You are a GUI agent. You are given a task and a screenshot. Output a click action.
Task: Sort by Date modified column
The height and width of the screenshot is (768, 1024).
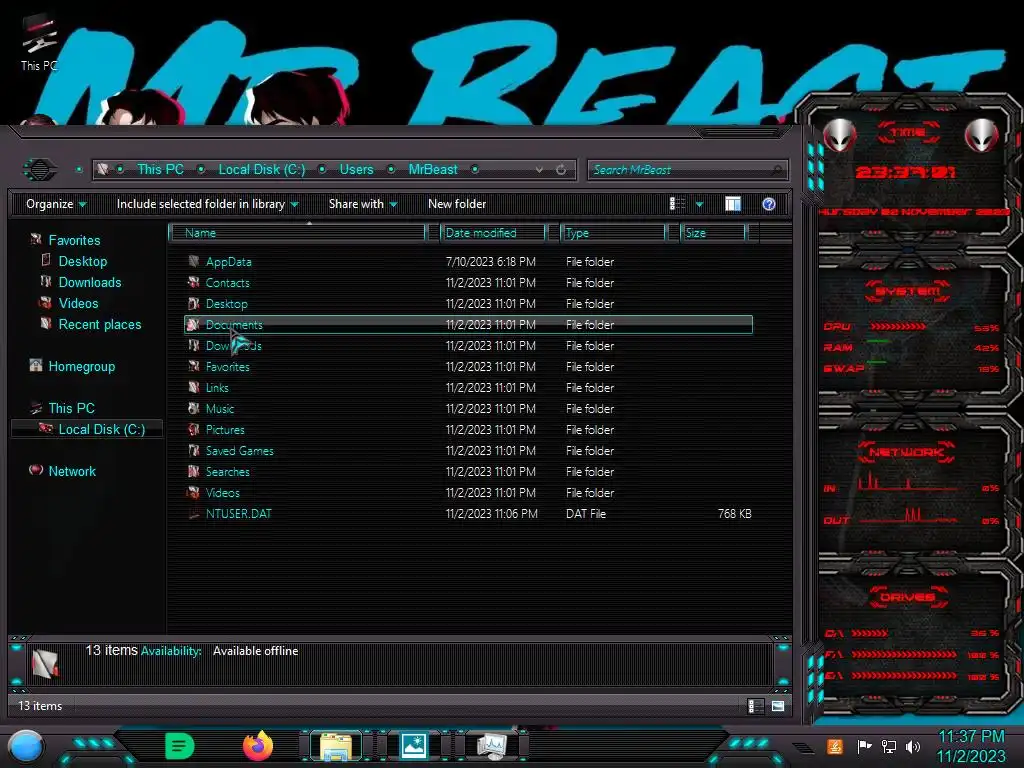point(493,232)
